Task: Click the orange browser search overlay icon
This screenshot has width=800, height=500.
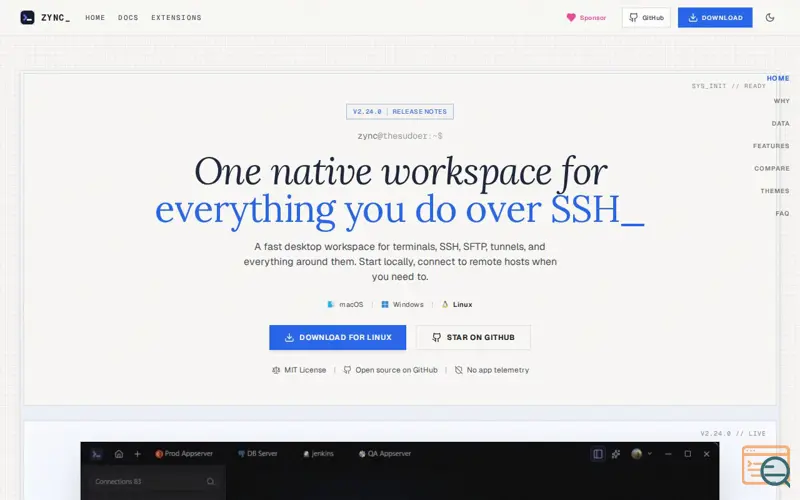Action: [x=765, y=466]
